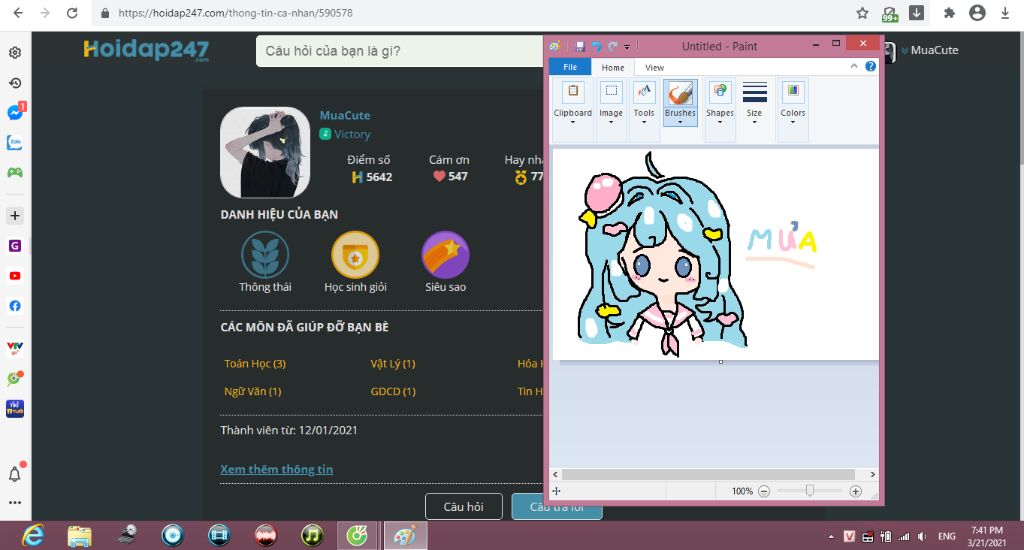The width and height of the screenshot is (1024, 550).
Task: Open Paint Help with the question mark icon
Action: [x=870, y=67]
